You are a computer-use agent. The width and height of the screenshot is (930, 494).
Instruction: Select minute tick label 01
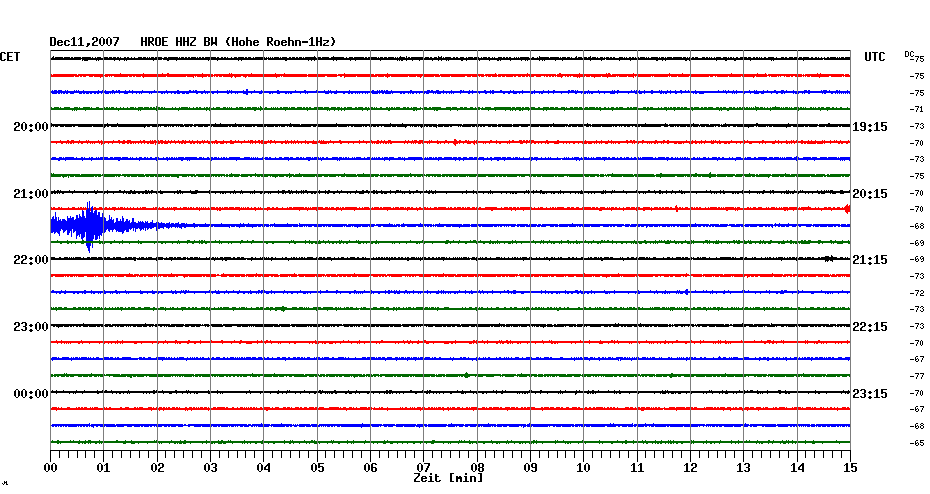[x=104, y=468]
